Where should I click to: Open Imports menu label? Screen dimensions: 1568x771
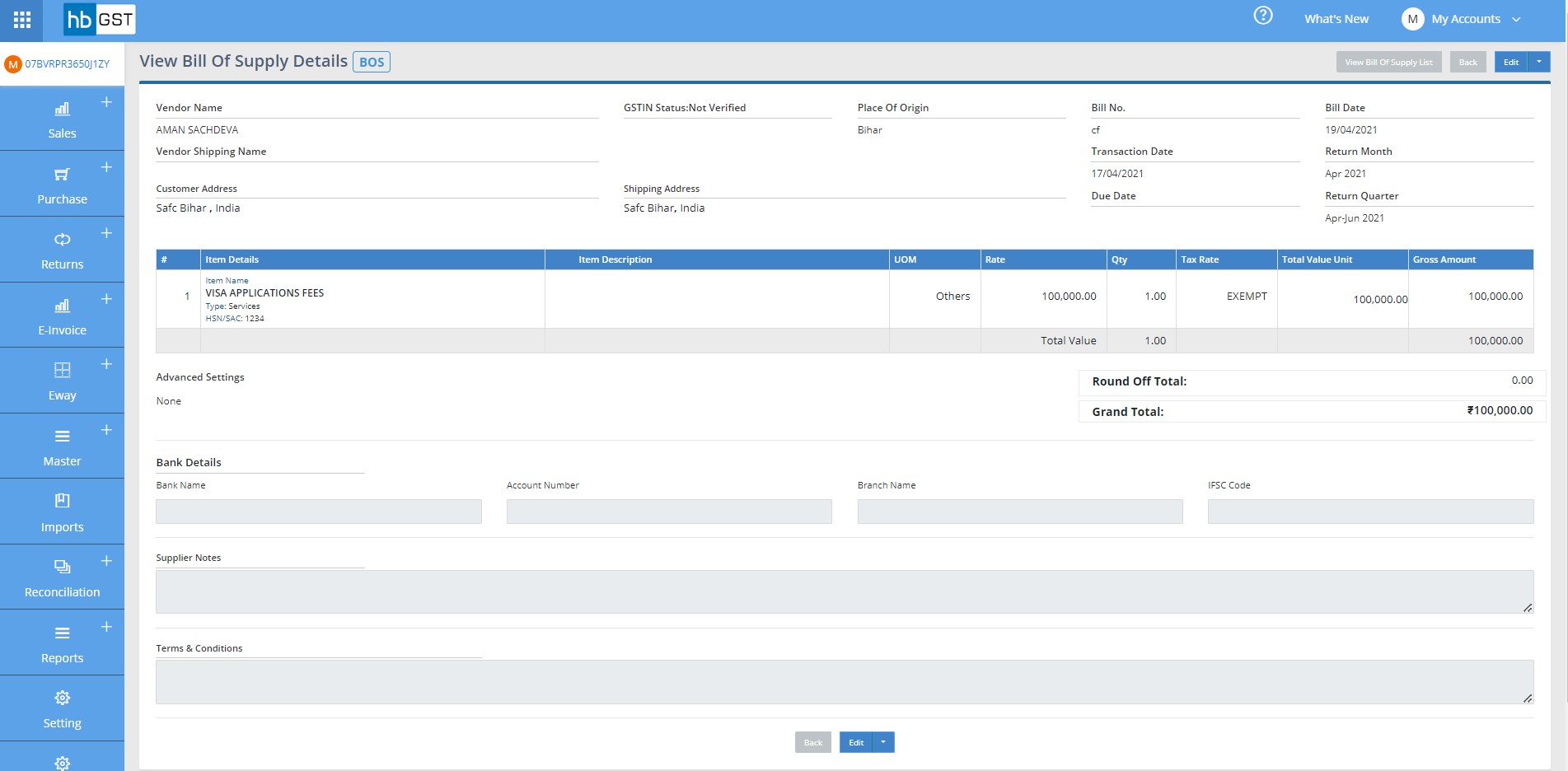tap(62, 527)
